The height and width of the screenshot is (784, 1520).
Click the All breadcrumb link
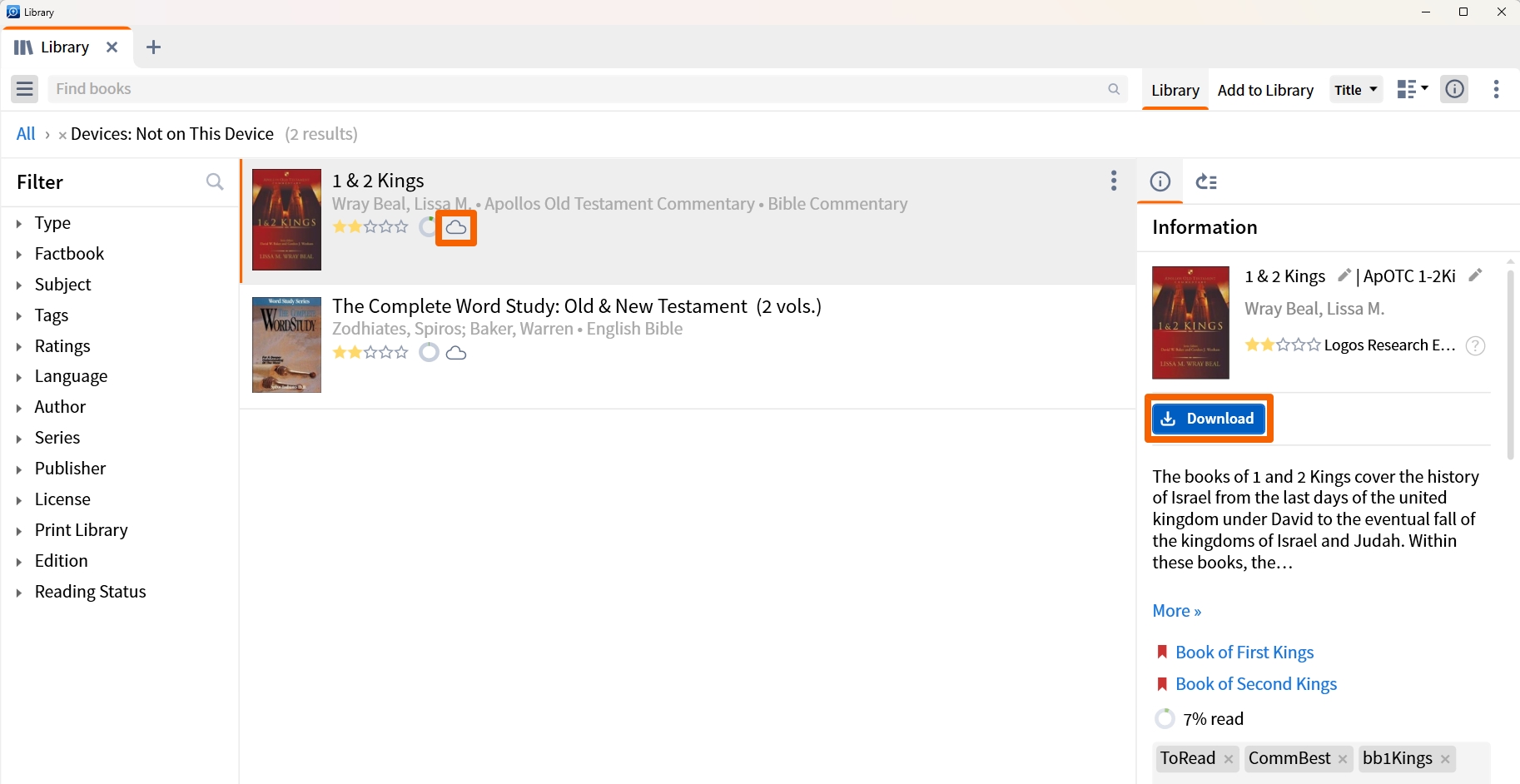click(26, 134)
